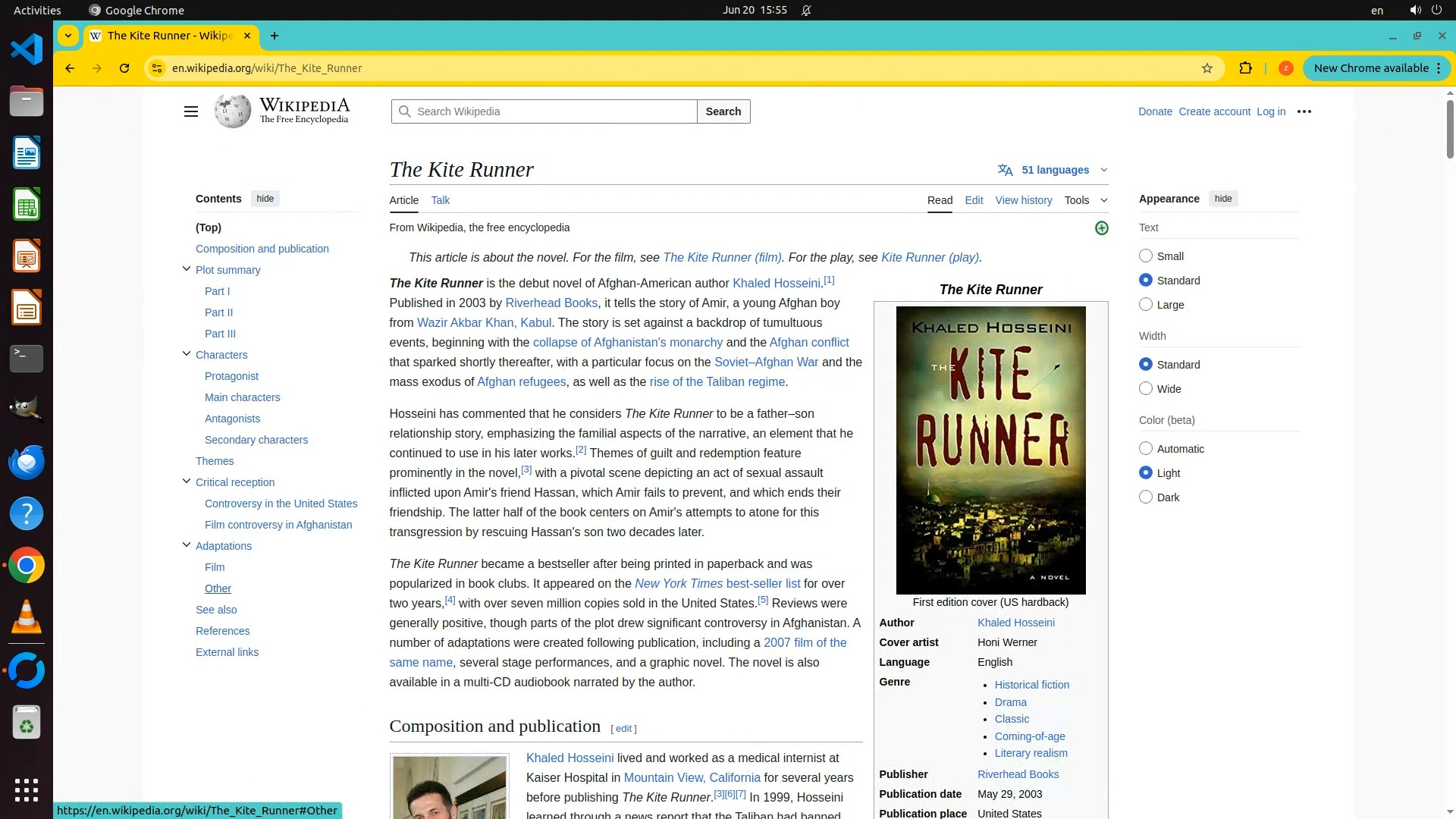Open Chrome extensions puzzle icon
1456x819 pixels.
(x=1245, y=68)
